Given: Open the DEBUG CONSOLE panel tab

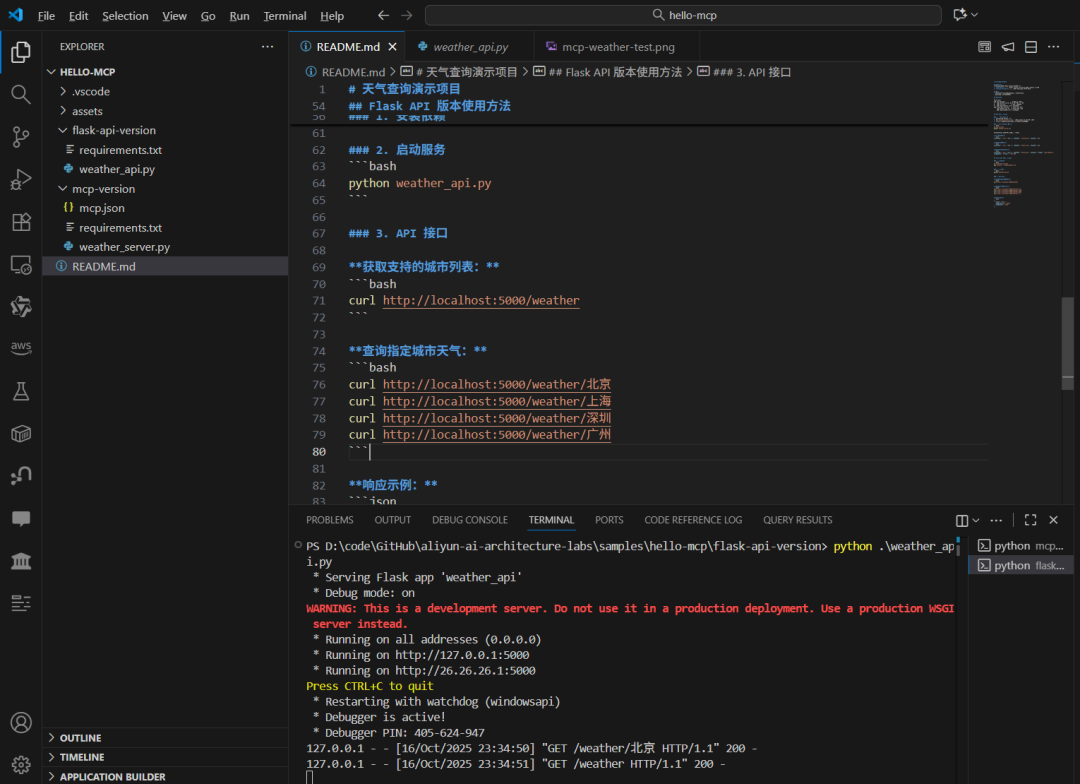Looking at the screenshot, I should coord(469,520).
